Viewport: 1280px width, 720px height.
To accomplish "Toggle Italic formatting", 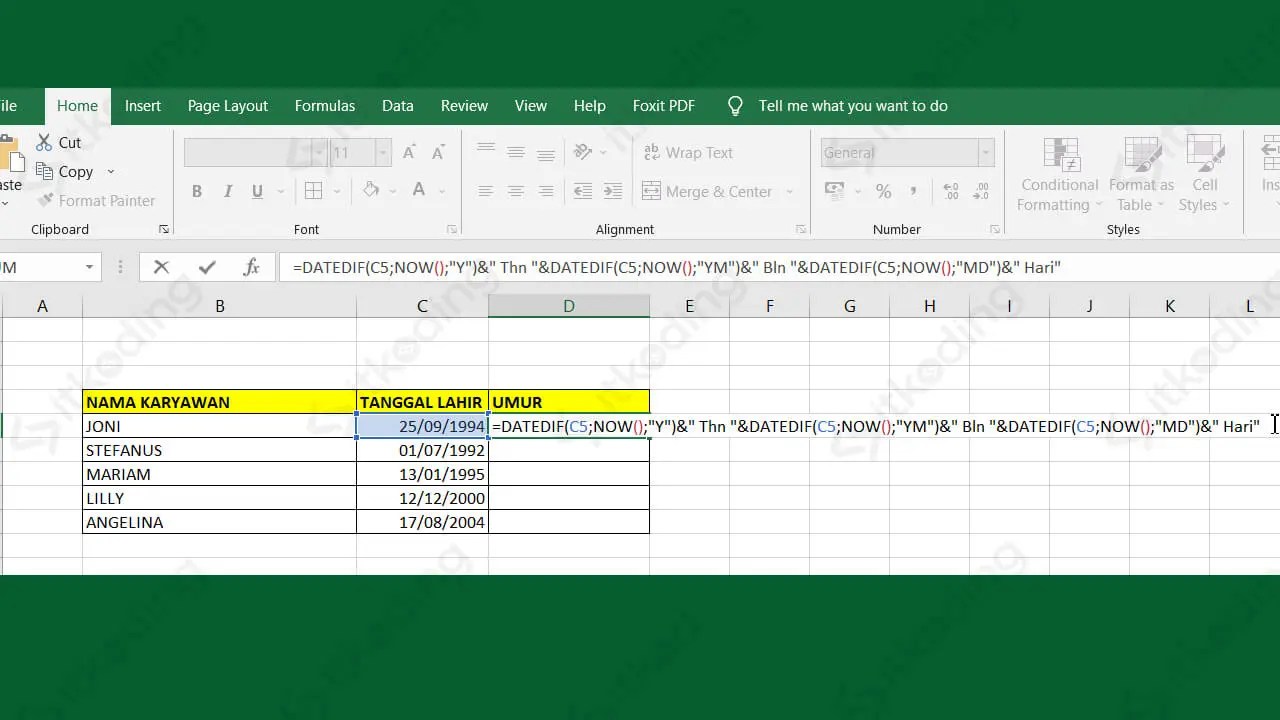I will 228,191.
